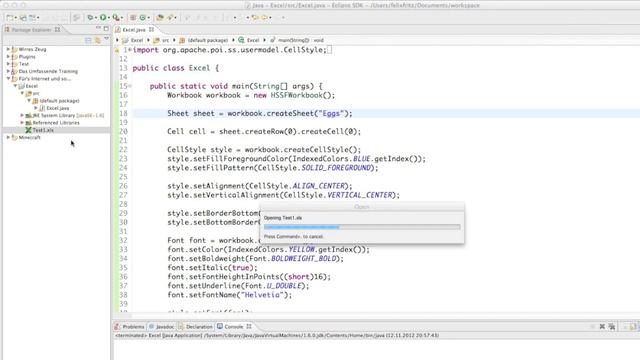
Task: Open dropdown next to New Java Class icon
Action: coord(148,18)
